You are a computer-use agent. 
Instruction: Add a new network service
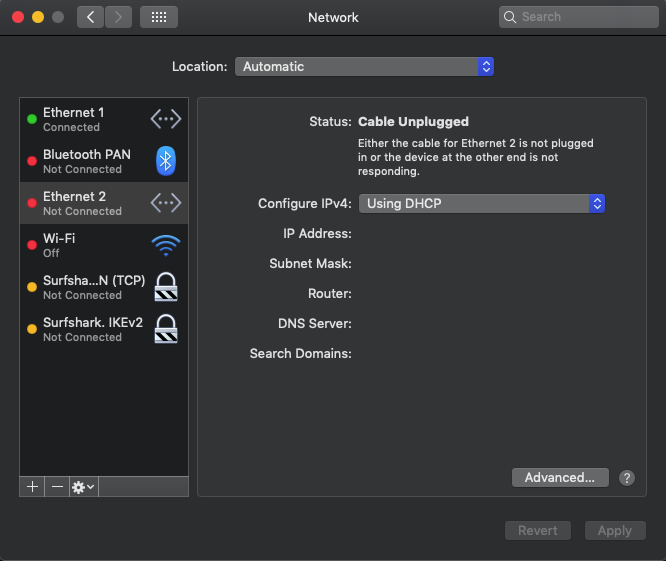pos(32,487)
